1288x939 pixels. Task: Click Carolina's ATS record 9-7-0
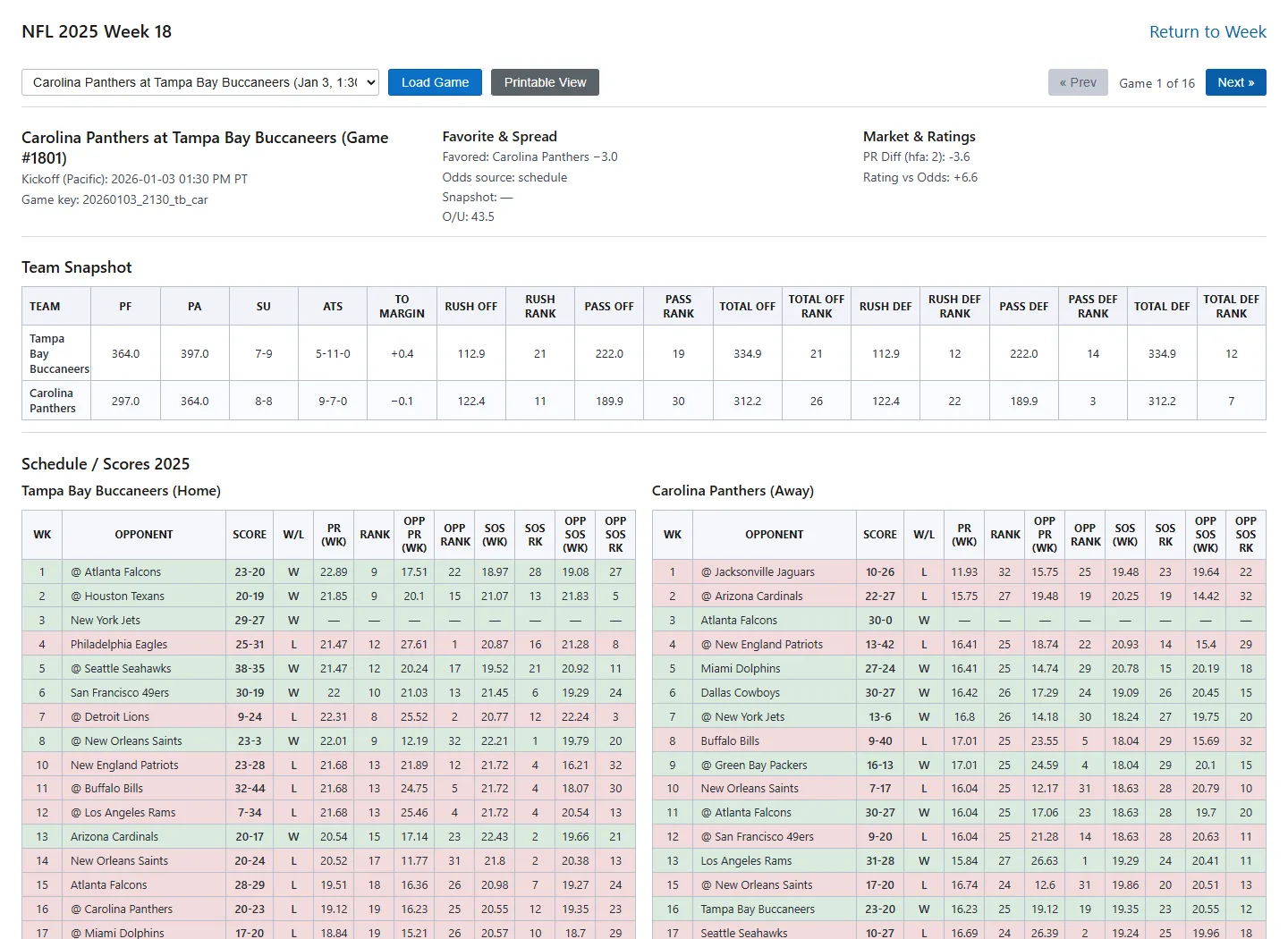point(333,401)
